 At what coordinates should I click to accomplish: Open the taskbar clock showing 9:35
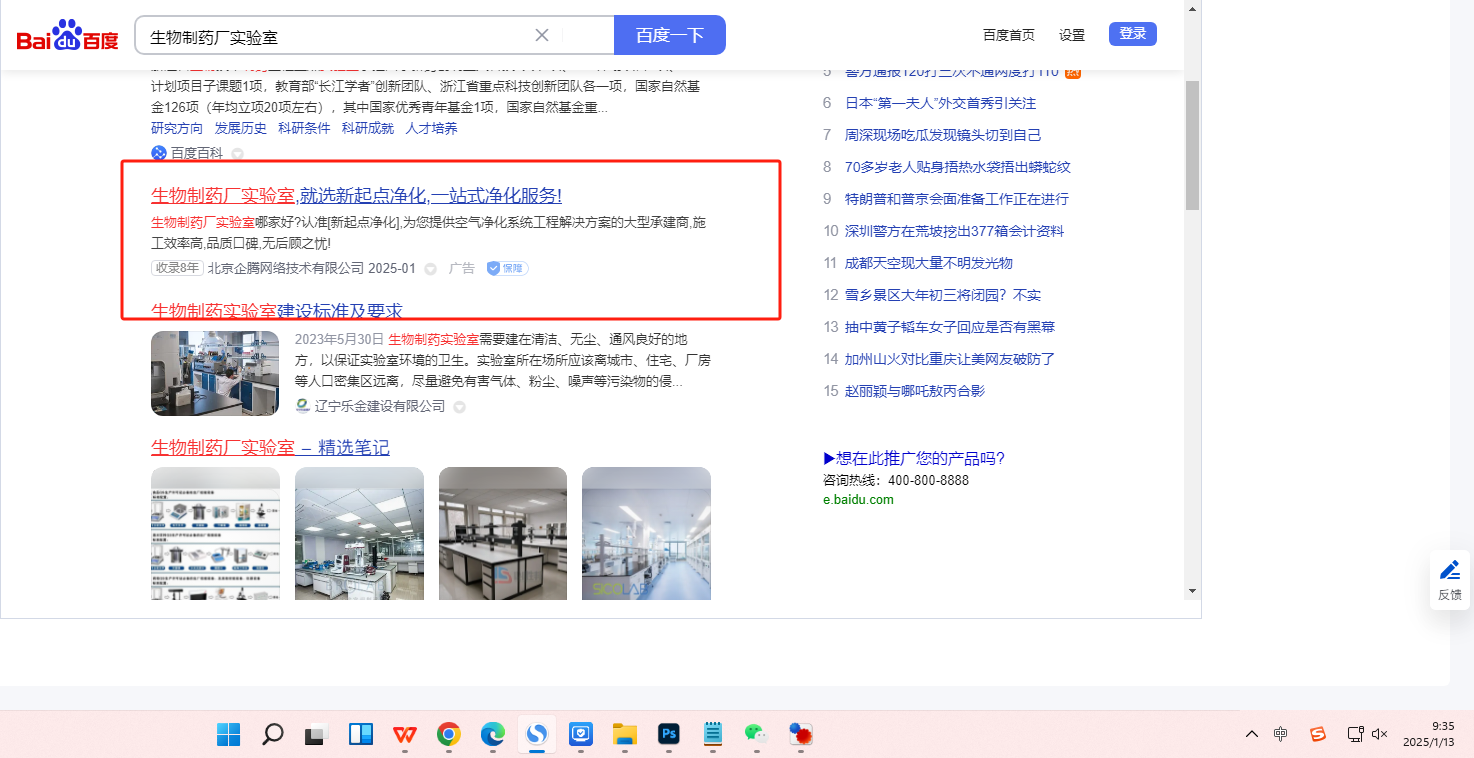1428,734
